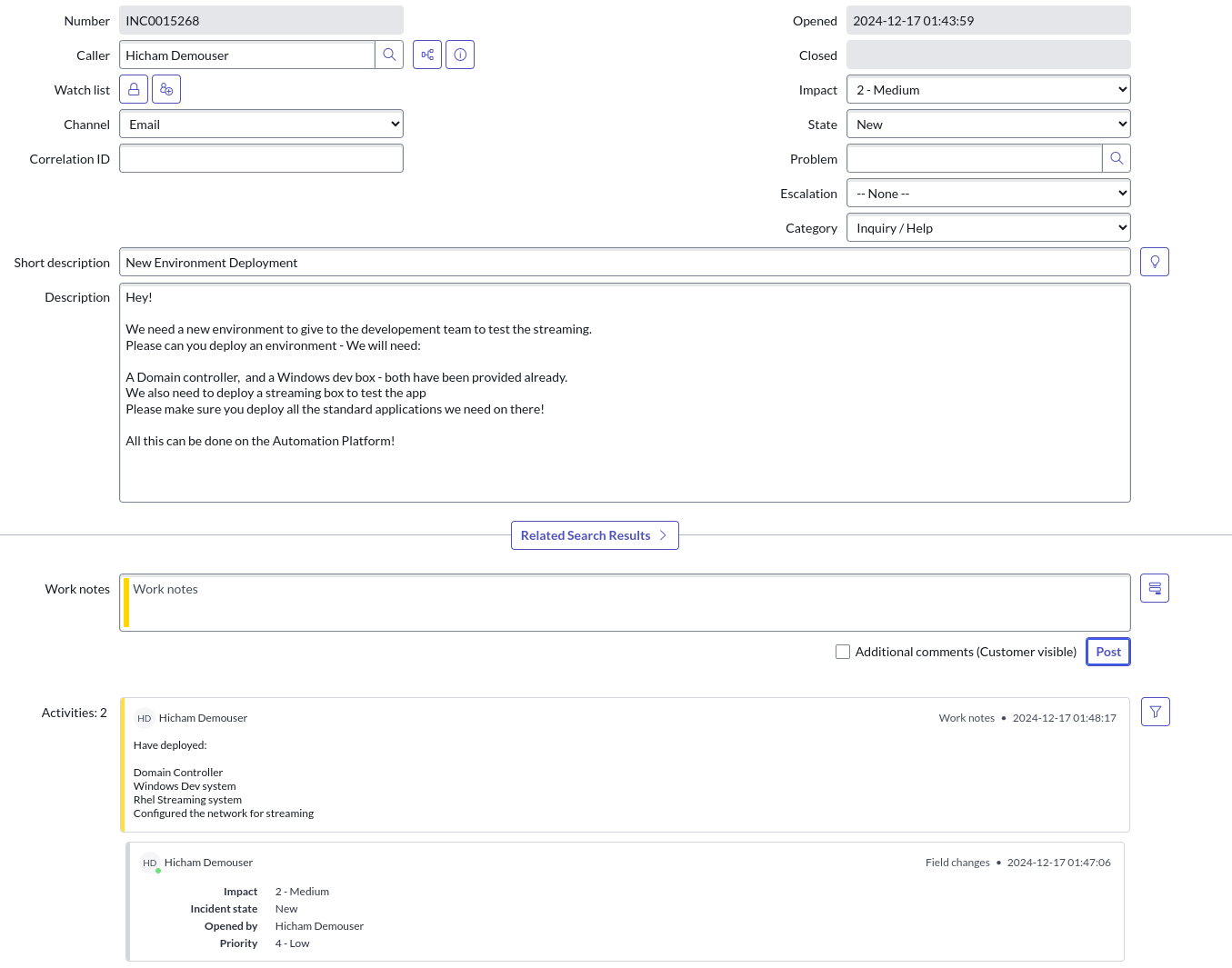Image resolution: width=1232 pixels, height=968 pixels.
Task: Click 'Domain Controller' line in work note
Action: pyautogui.click(x=178, y=773)
